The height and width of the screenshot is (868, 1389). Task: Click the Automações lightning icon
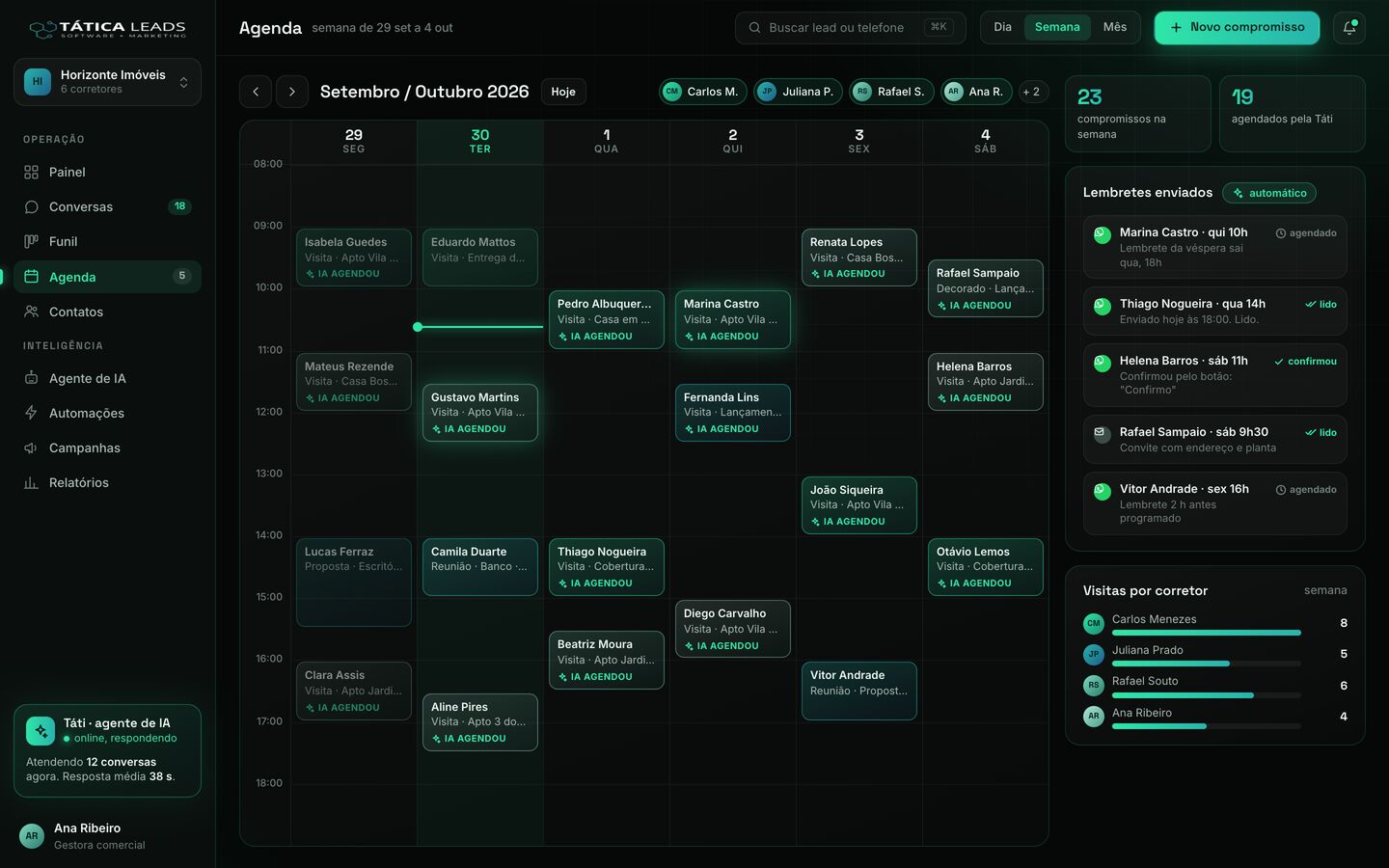click(x=31, y=414)
